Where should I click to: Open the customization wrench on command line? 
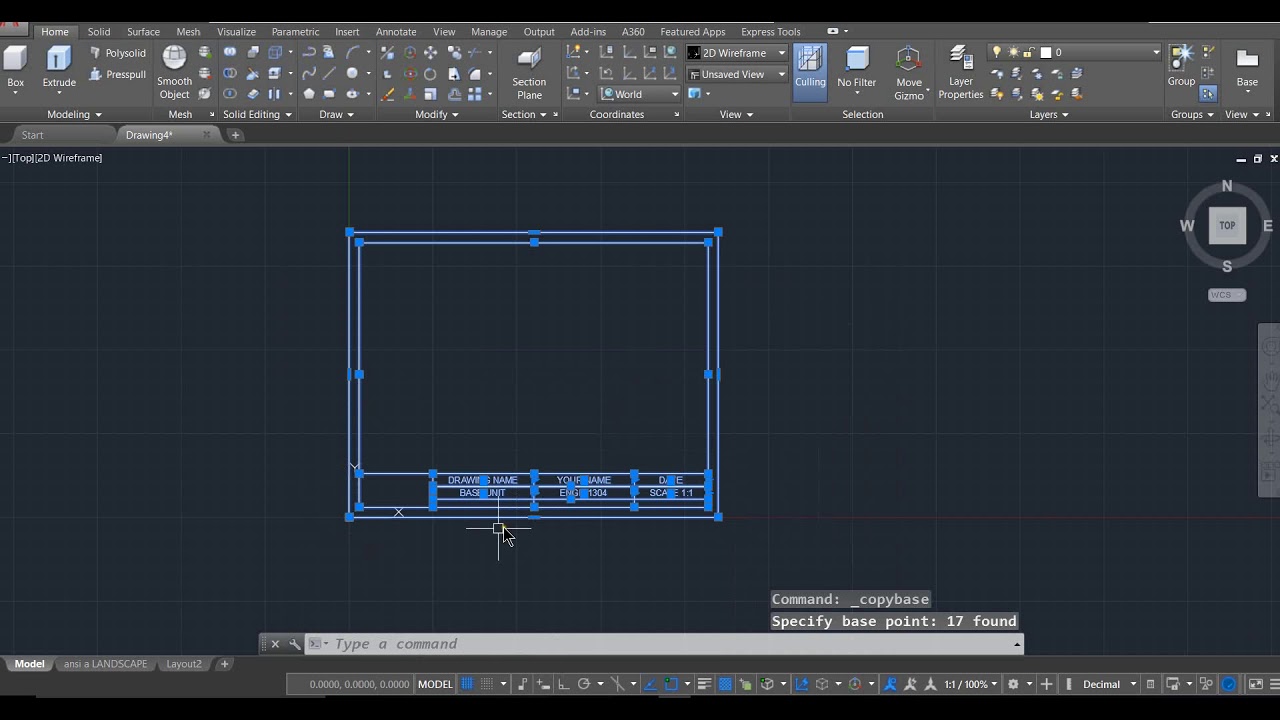(294, 644)
